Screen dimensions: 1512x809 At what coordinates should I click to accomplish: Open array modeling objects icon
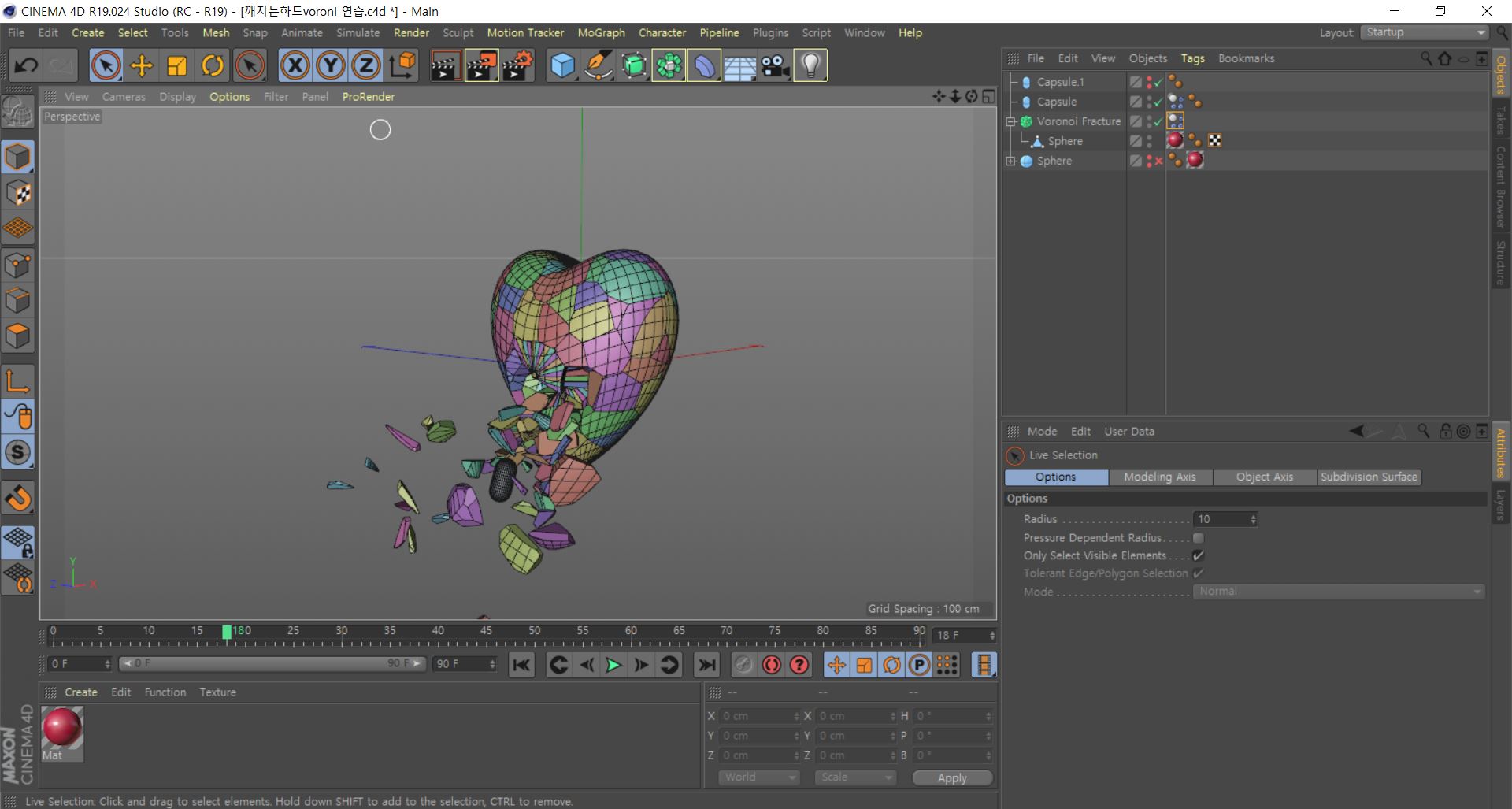[x=669, y=65]
